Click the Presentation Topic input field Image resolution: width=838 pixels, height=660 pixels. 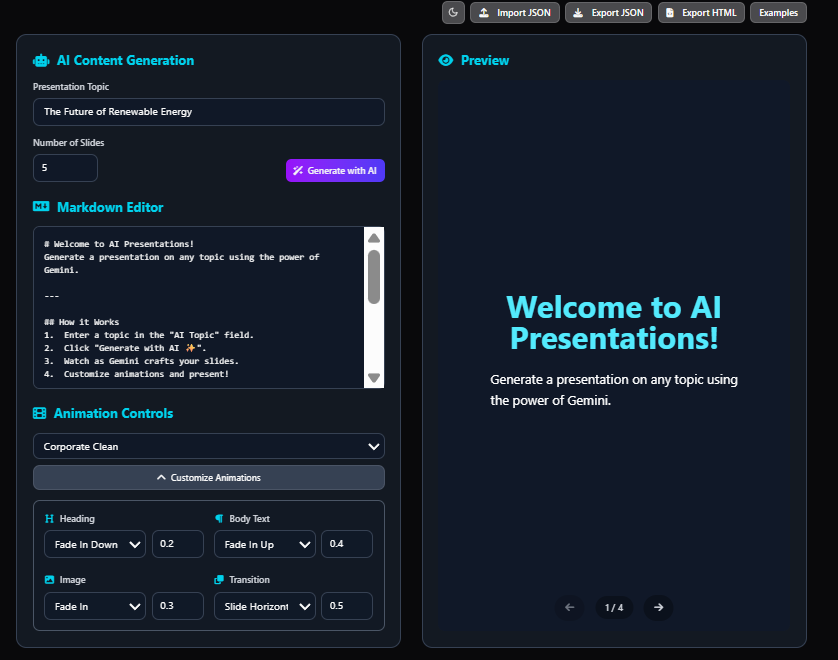tap(208, 112)
